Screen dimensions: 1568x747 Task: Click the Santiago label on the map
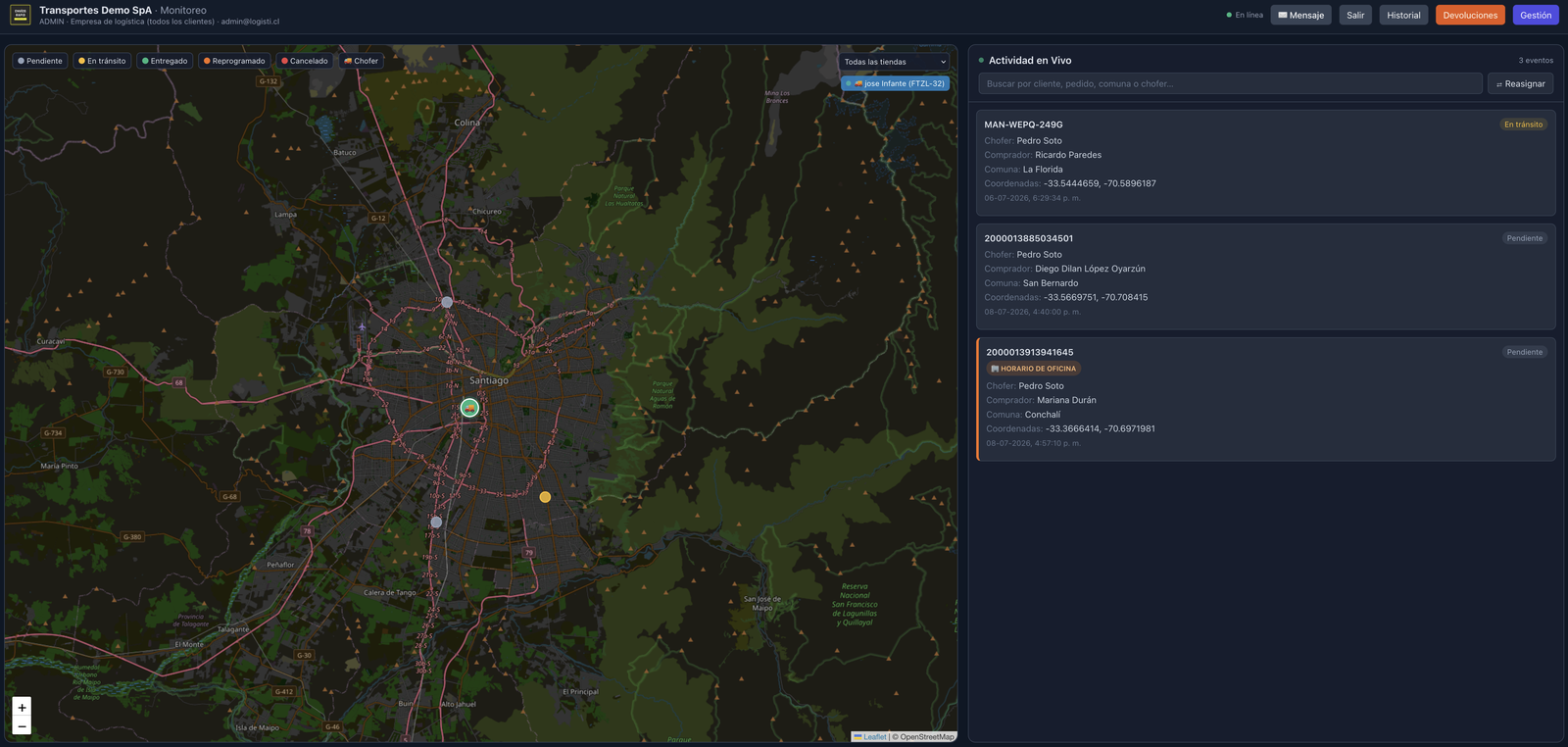coord(489,380)
